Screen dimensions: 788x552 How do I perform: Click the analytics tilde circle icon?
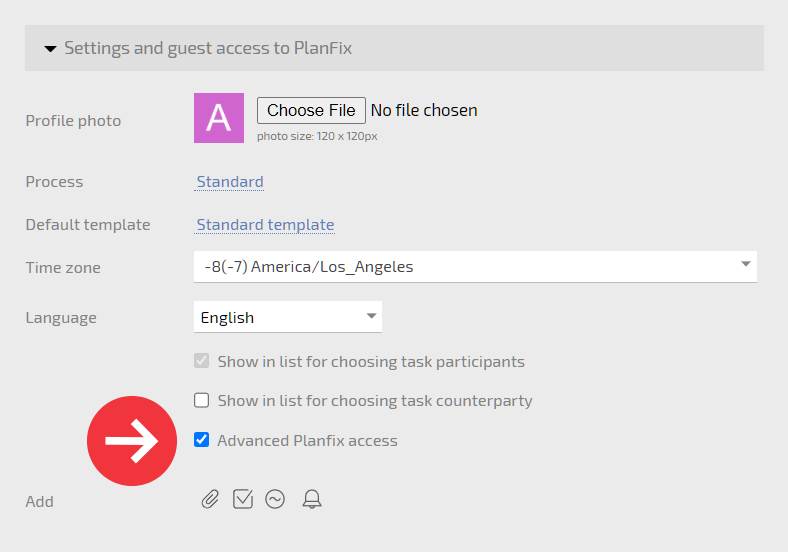coord(275,499)
